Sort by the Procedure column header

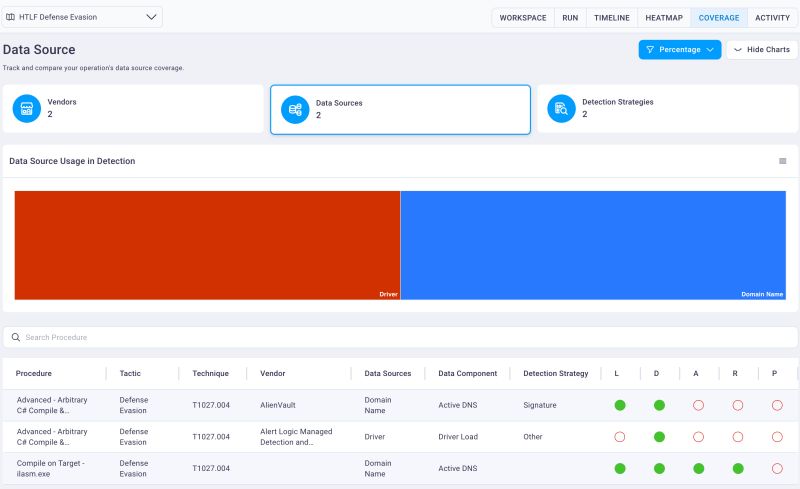(34, 374)
